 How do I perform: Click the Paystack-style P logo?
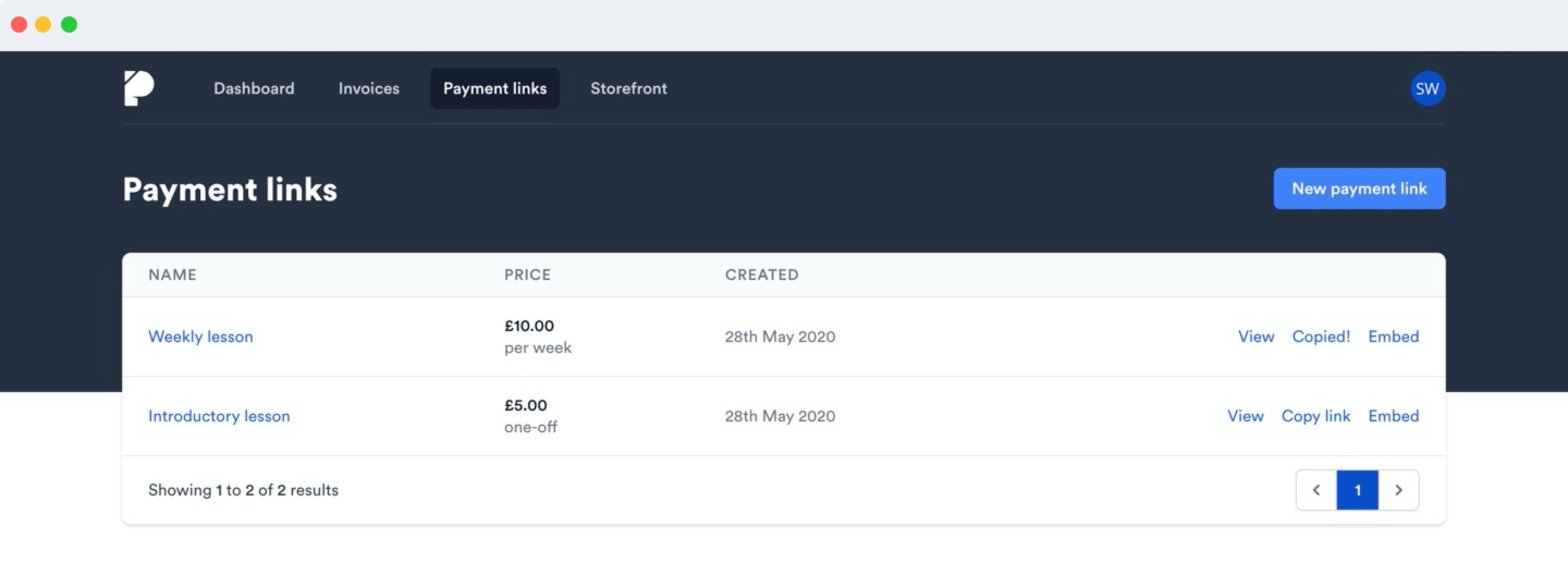139,88
